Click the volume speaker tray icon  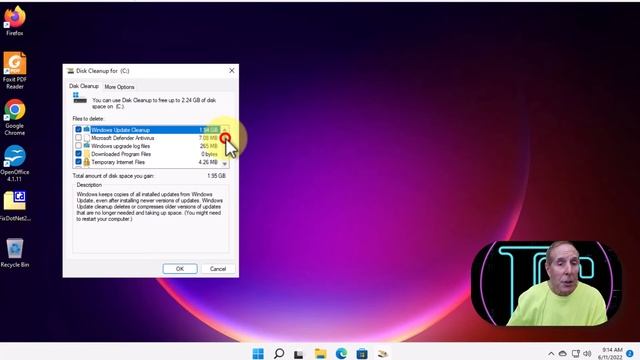coord(587,353)
